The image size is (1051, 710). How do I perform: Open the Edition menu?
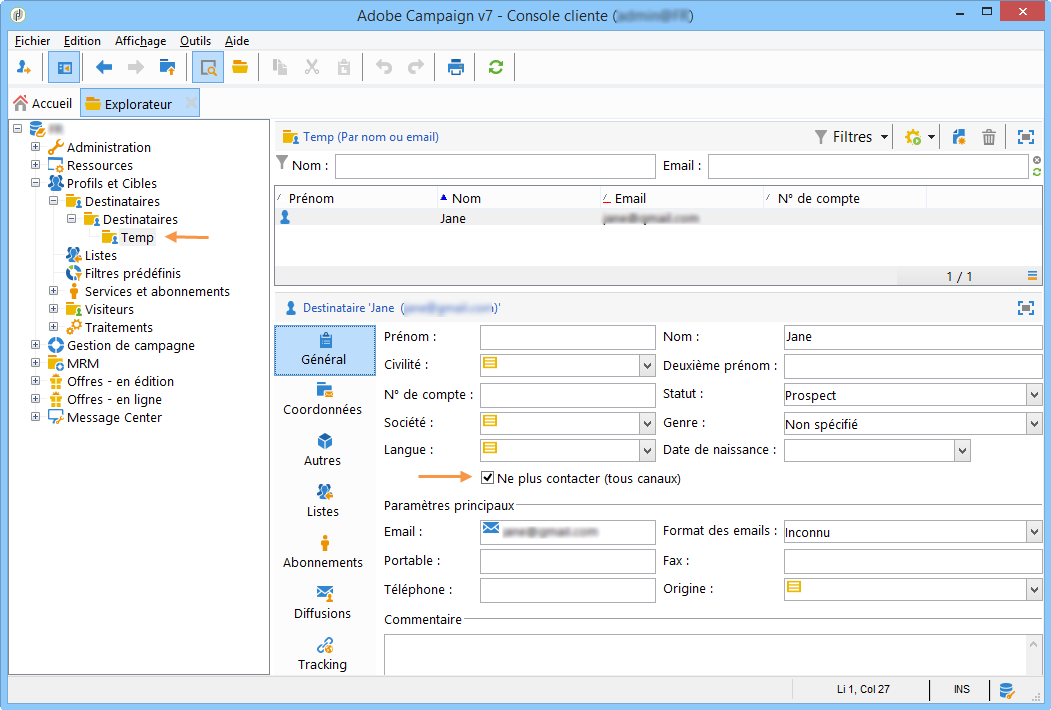tap(82, 41)
